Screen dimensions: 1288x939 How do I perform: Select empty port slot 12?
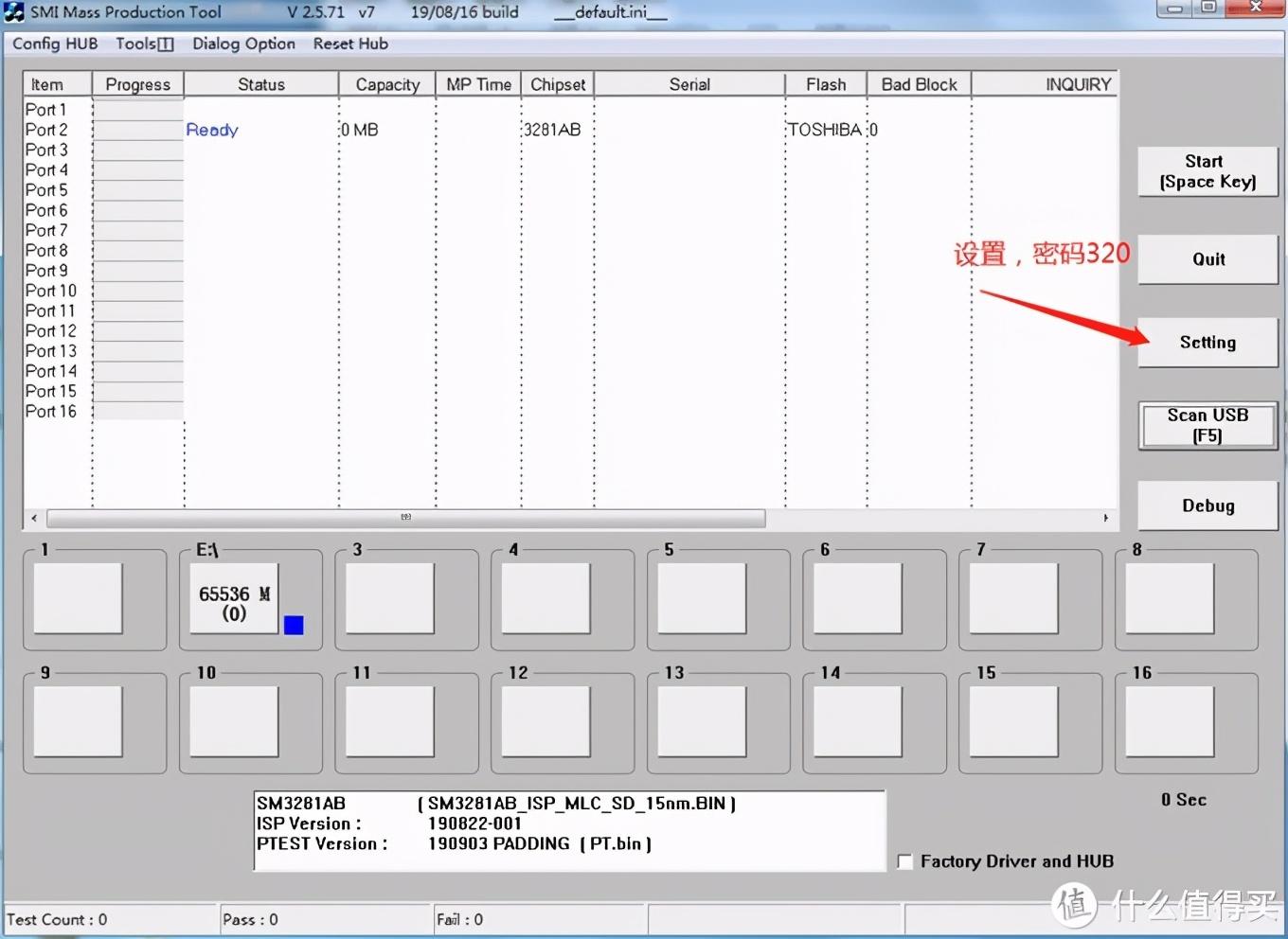pyautogui.click(x=546, y=721)
